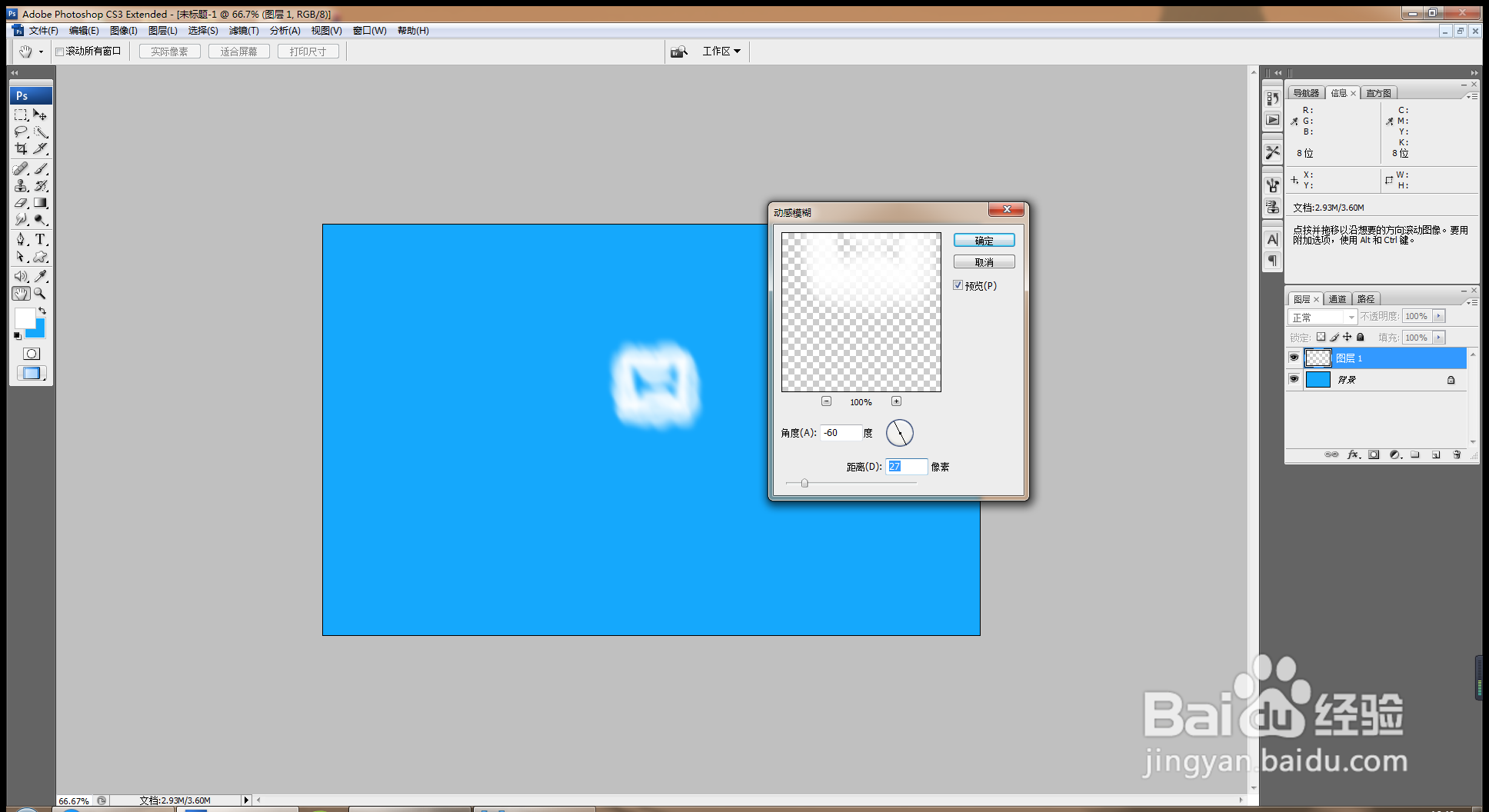The height and width of the screenshot is (812, 1489).
Task: Create a new layer group
Action: [x=1415, y=454]
